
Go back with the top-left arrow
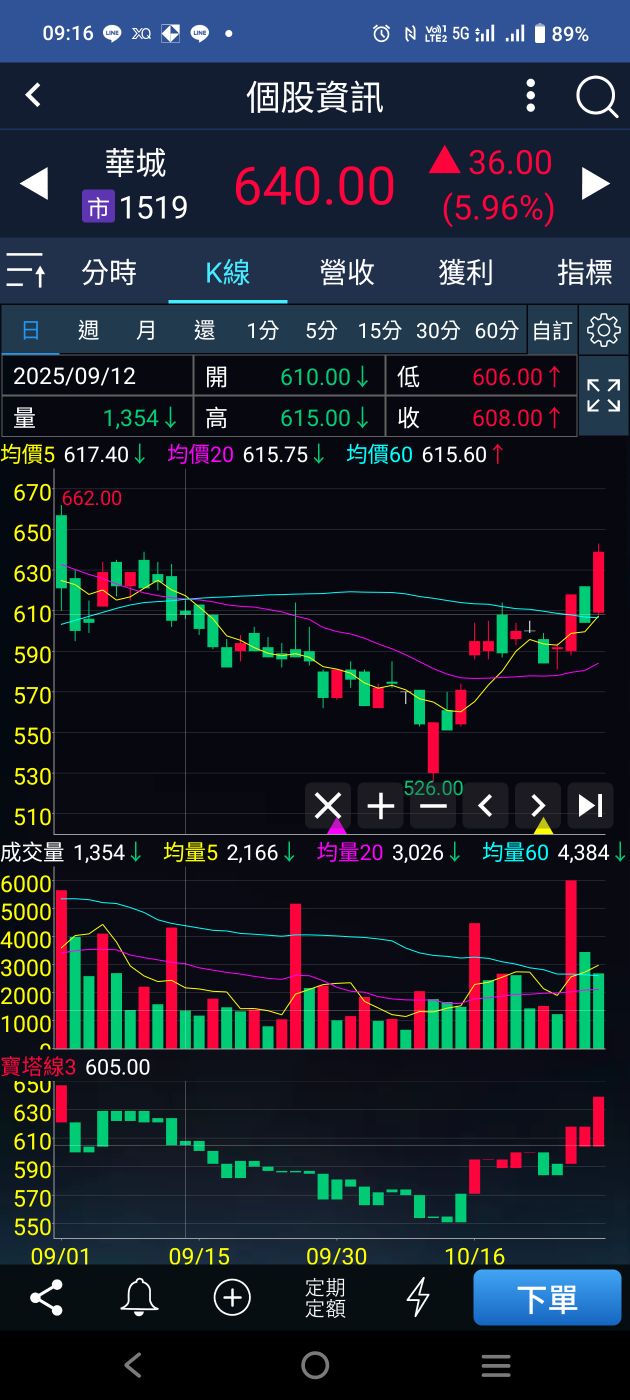(33, 96)
